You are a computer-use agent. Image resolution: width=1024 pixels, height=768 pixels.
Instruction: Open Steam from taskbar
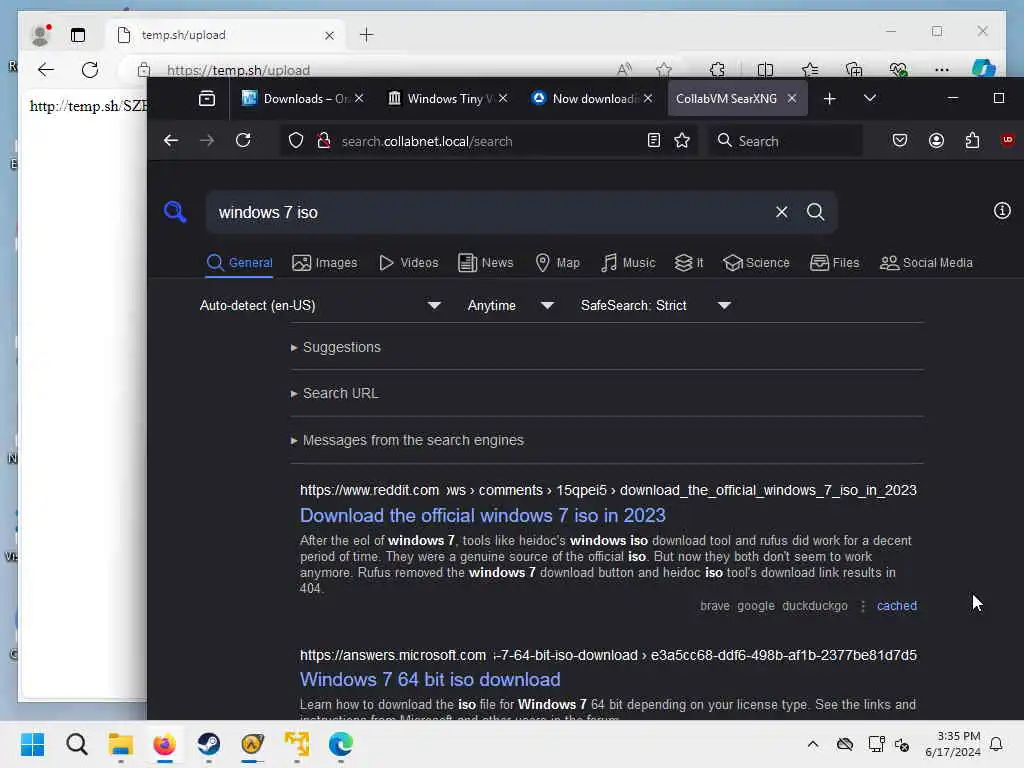[x=208, y=744]
